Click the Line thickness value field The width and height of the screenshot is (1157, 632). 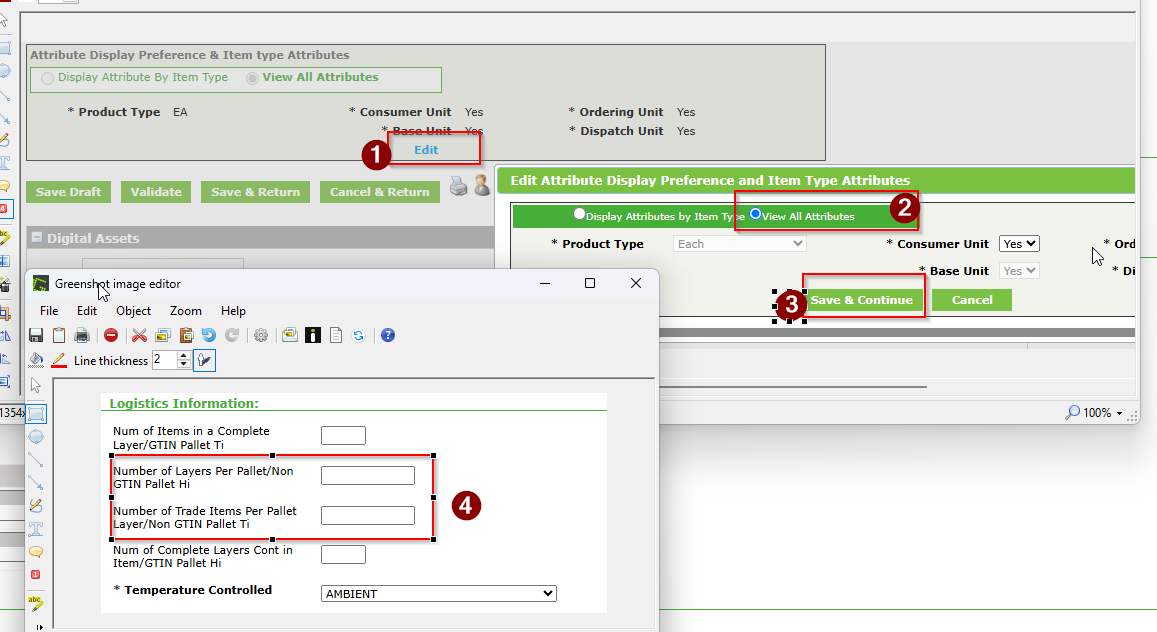click(x=165, y=360)
